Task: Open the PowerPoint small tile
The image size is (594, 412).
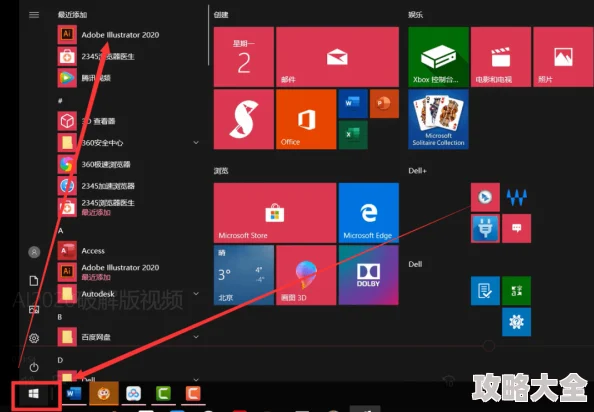Action: pos(384,103)
